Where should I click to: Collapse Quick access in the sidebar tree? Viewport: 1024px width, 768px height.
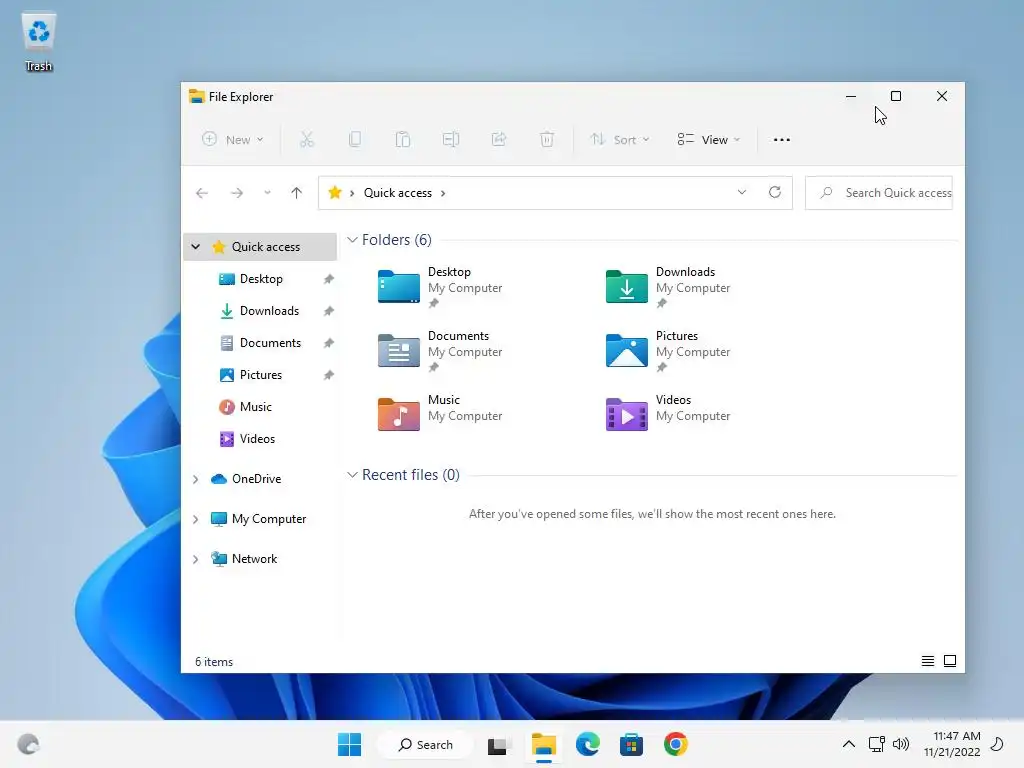coord(195,247)
